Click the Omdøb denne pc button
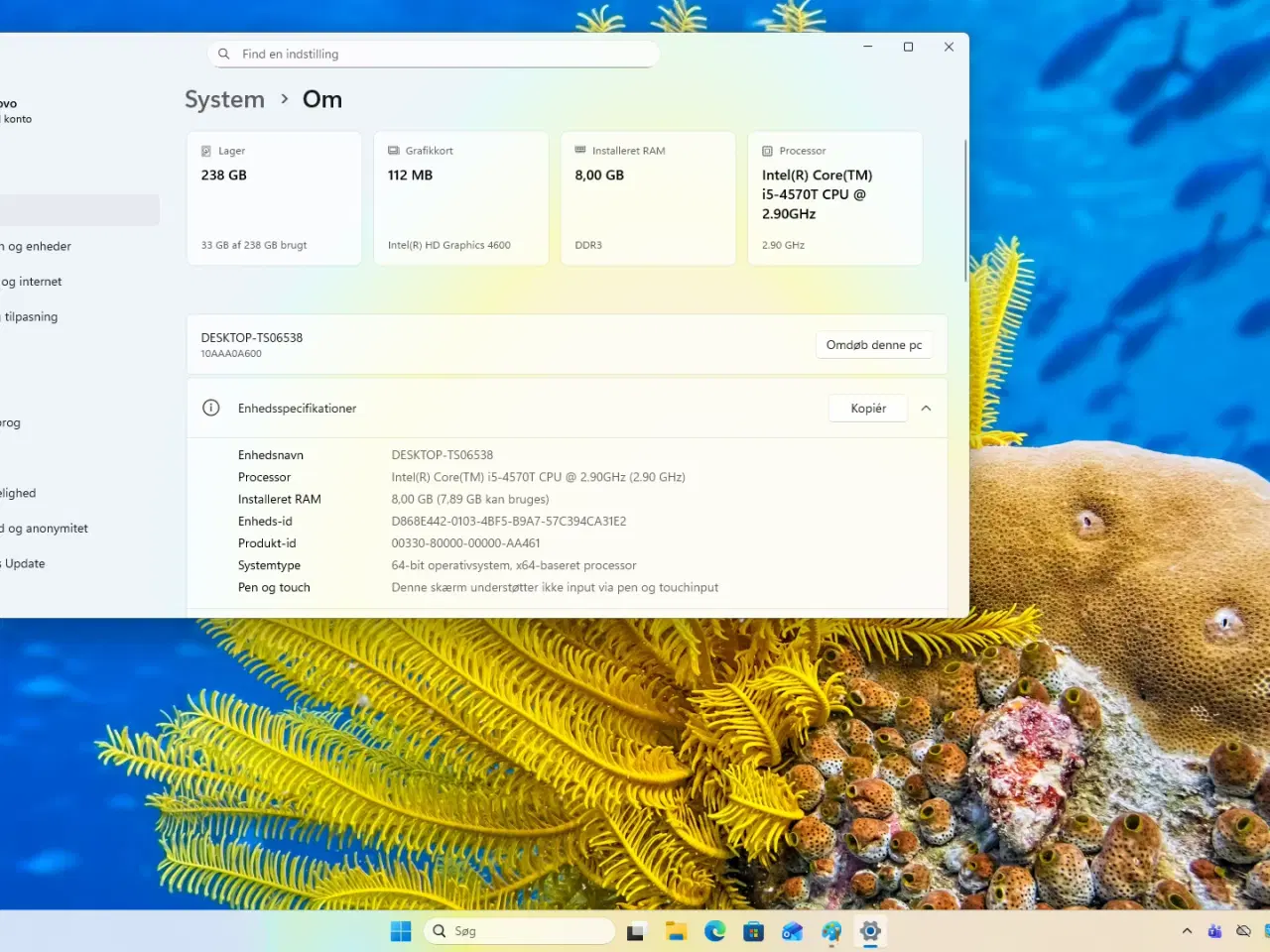 coord(873,344)
